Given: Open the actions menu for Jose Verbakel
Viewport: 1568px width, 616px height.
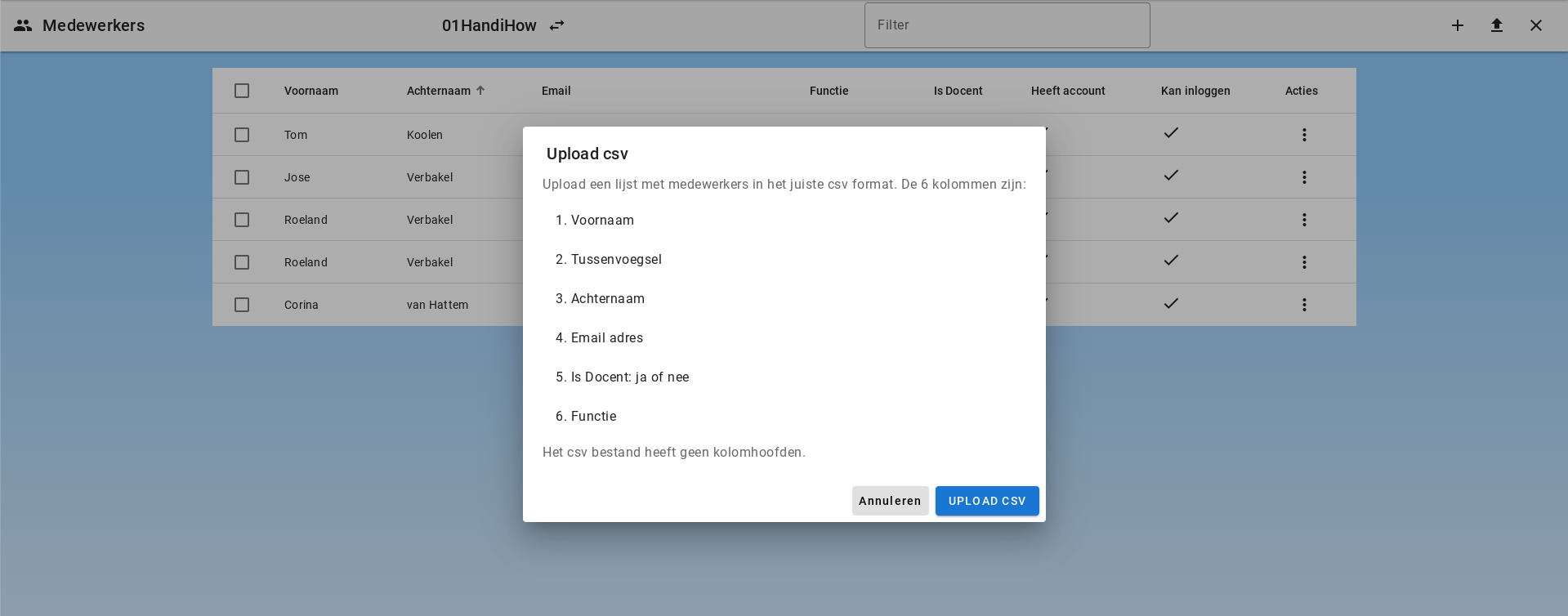Looking at the screenshot, I should click(1304, 177).
